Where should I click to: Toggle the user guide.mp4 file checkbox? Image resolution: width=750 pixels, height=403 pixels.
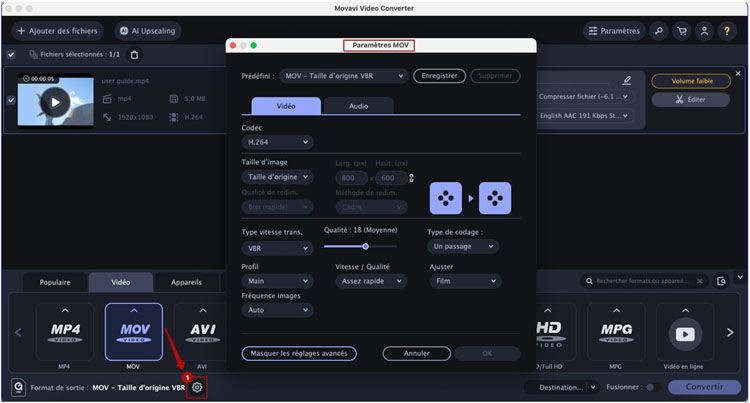[x=11, y=100]
